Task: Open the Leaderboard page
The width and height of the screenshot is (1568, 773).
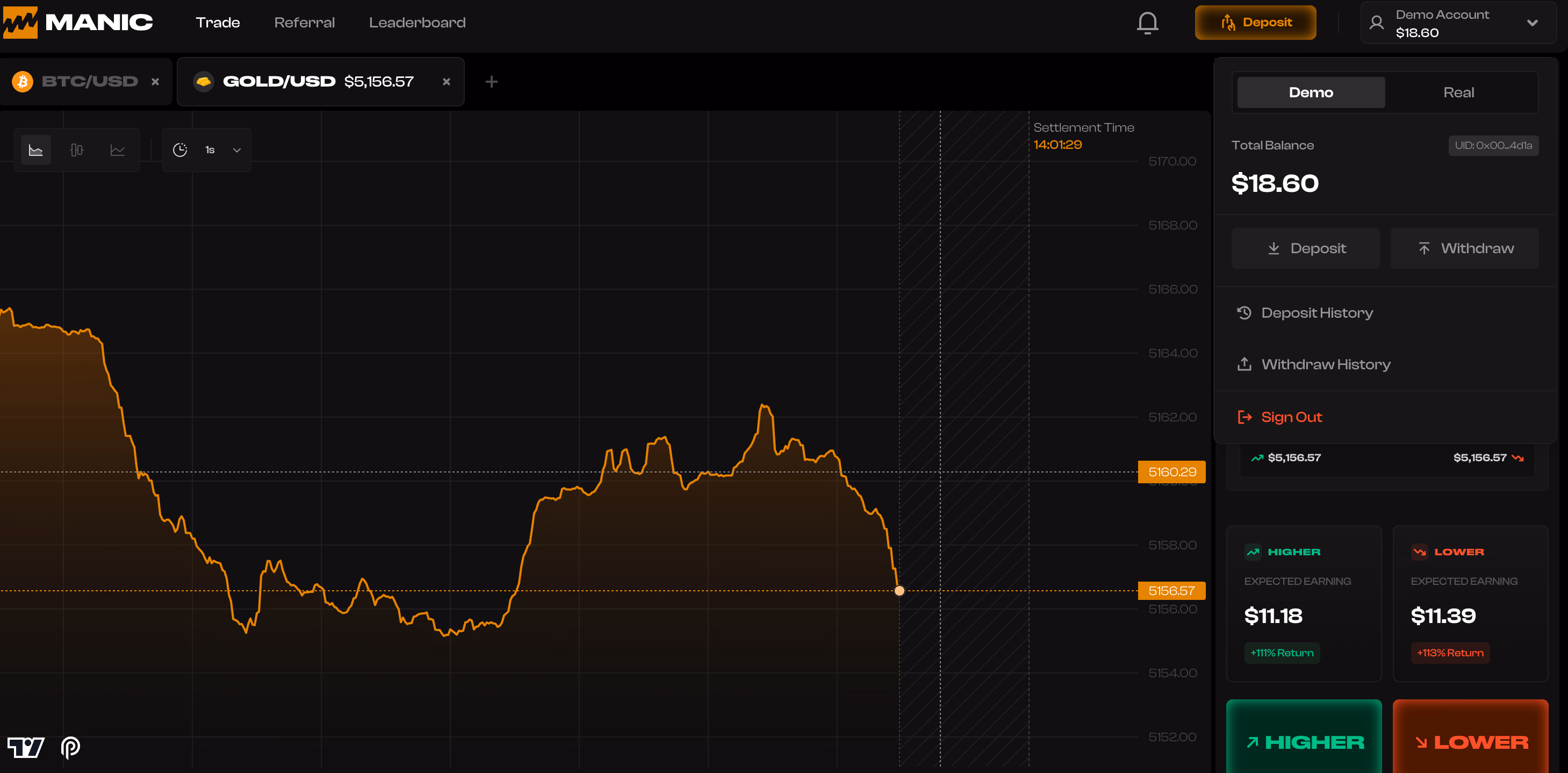Action: coord(417,23)
